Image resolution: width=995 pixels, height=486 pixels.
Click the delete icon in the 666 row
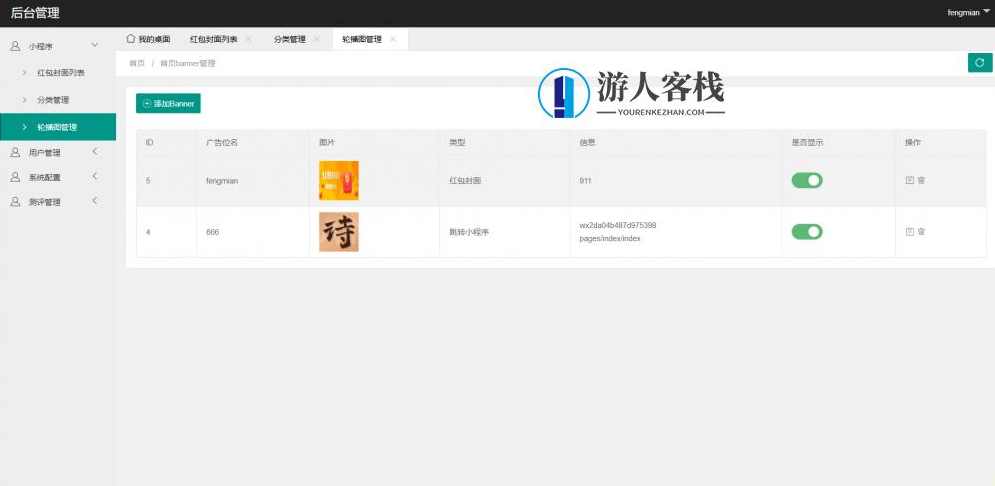coord(921,232)
